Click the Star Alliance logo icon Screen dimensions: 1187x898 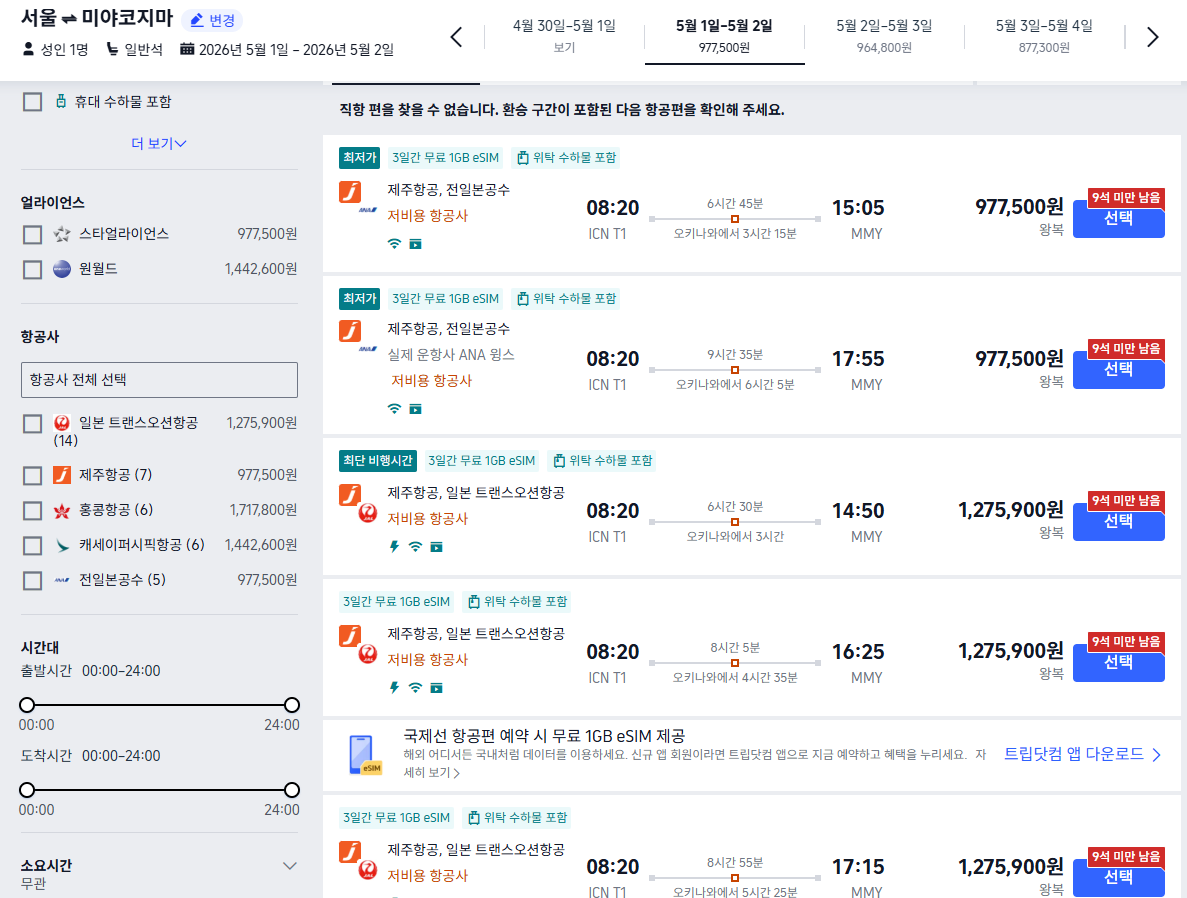click(62, 235)
